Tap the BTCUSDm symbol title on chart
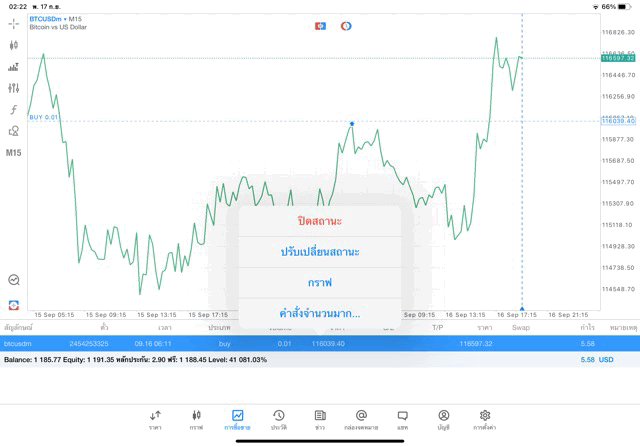Viewport: 640px width, 447px height. click(55, 18)
